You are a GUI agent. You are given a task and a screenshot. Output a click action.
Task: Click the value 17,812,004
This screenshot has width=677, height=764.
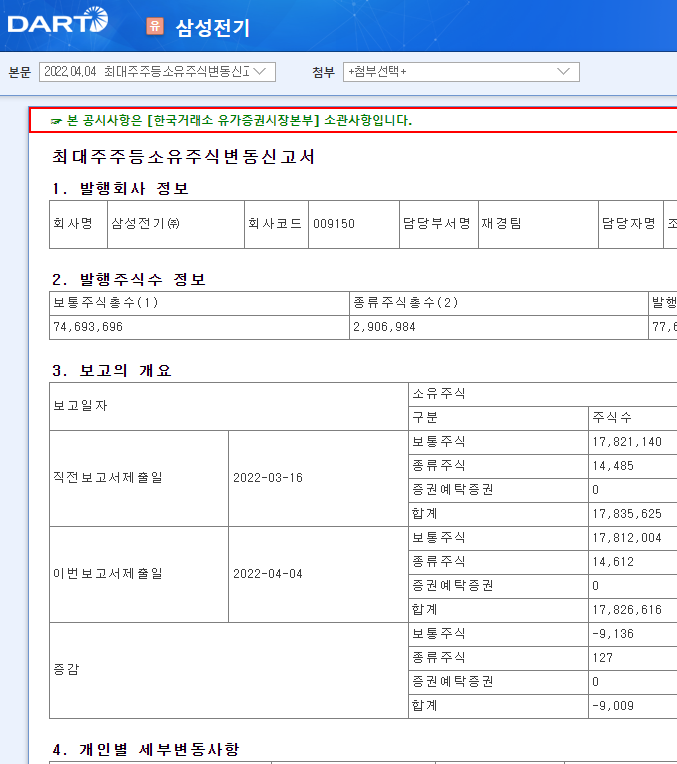click(x=627, y=538)
